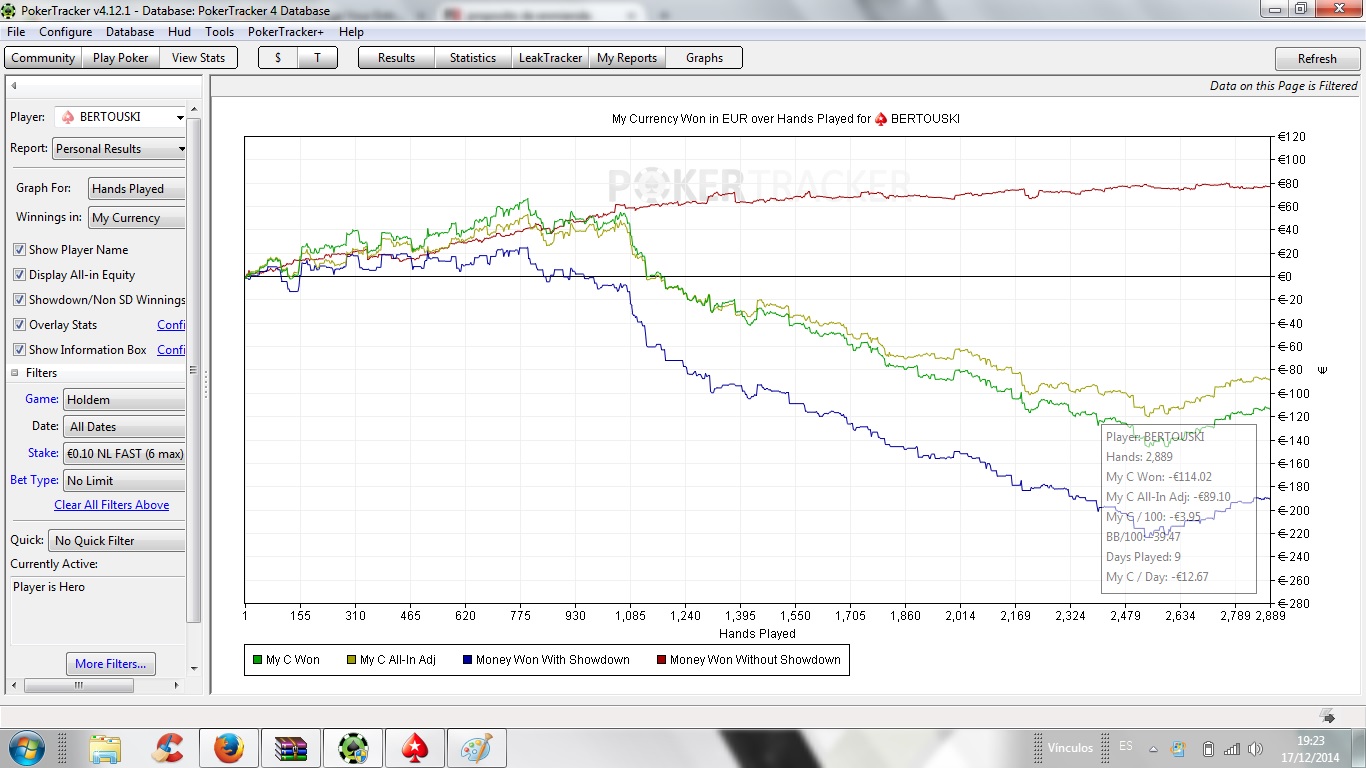
Task: Select the Game filter Holdem dropdown
Action: pos(124,399)
